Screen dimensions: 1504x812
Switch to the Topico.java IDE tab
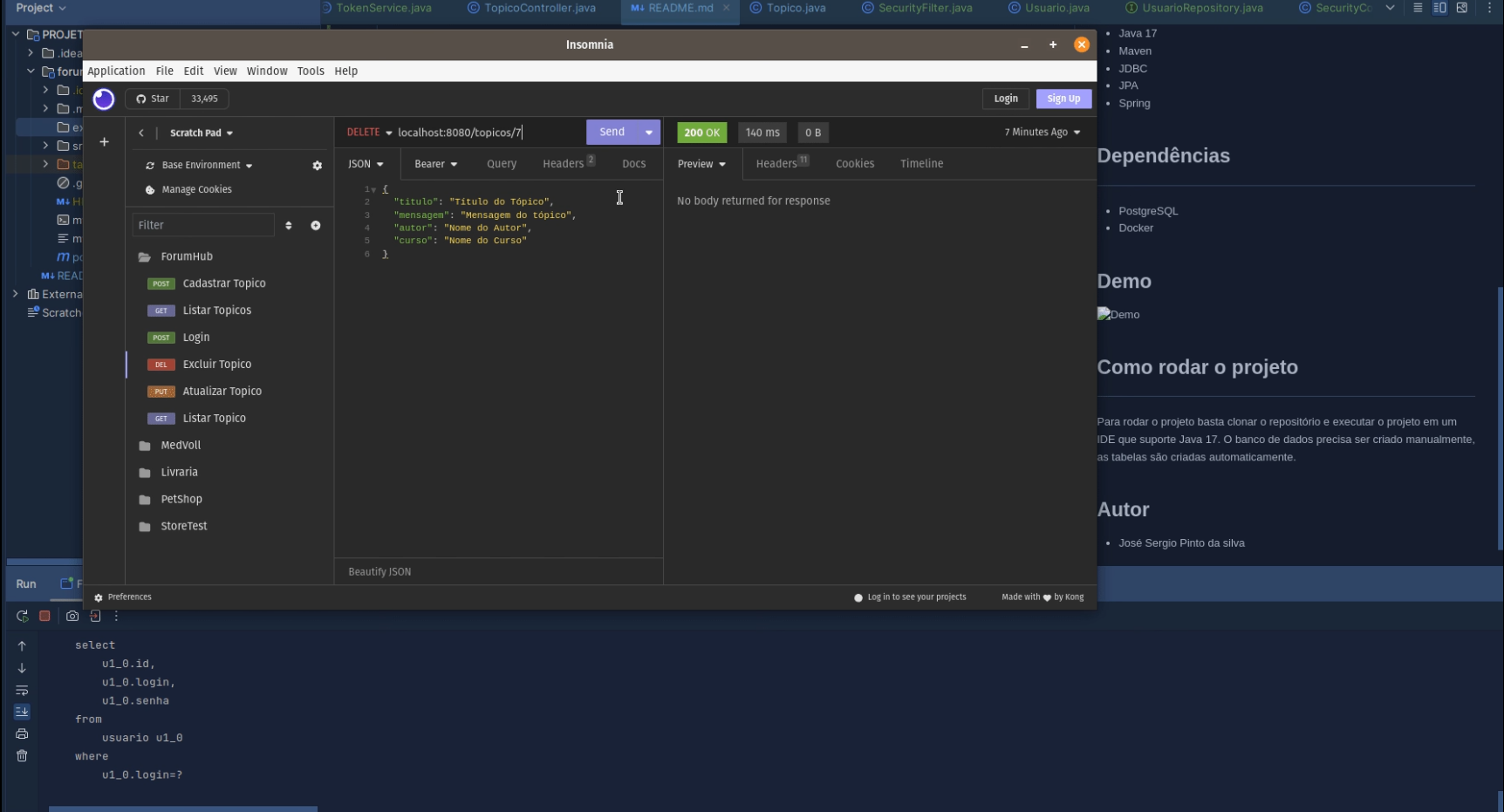(788, 8)
